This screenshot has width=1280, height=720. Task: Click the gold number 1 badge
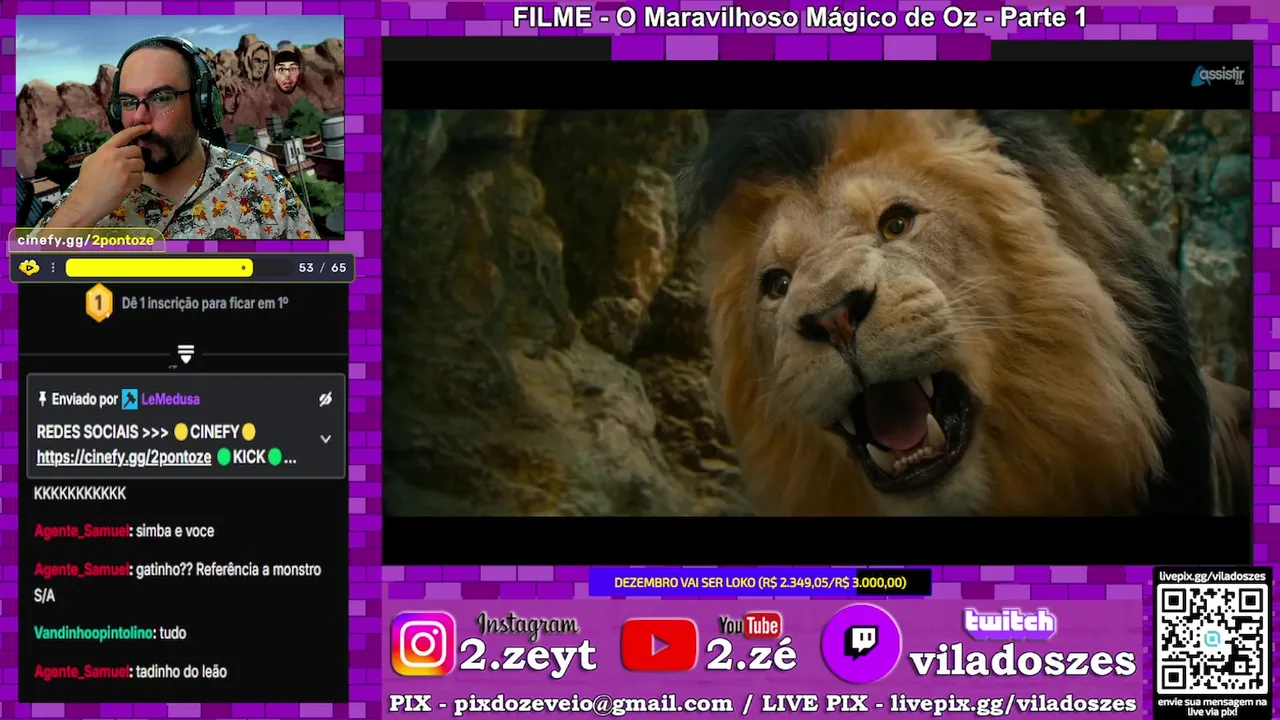[x=99, y=302]
